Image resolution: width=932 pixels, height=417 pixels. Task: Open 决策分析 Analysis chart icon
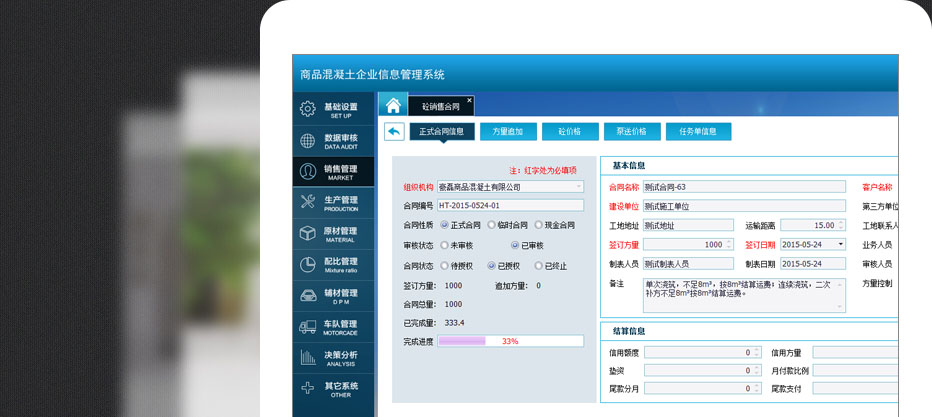tap(308, 357)
